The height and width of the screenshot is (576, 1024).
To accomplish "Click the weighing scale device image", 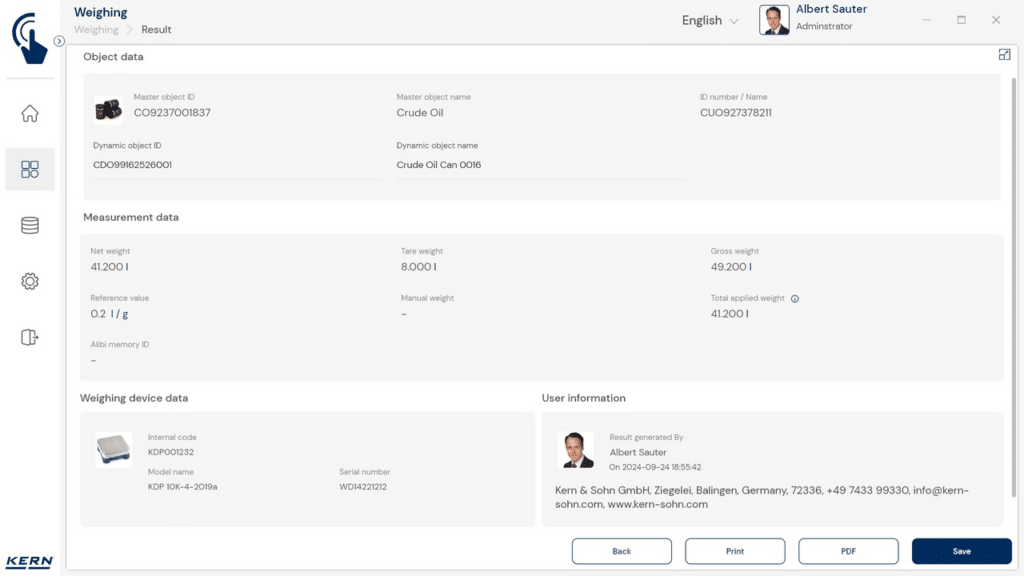I will tap(113, 449).
